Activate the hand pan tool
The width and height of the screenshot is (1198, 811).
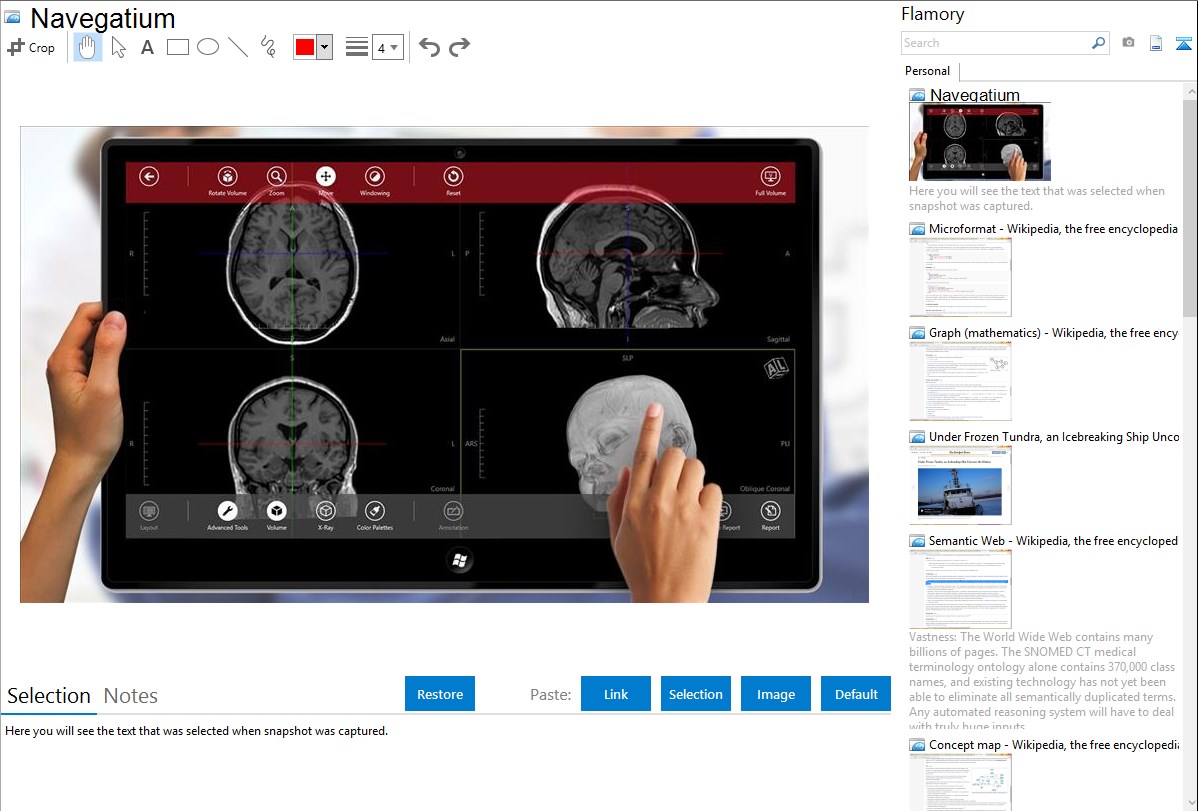[x=87, y=47]
